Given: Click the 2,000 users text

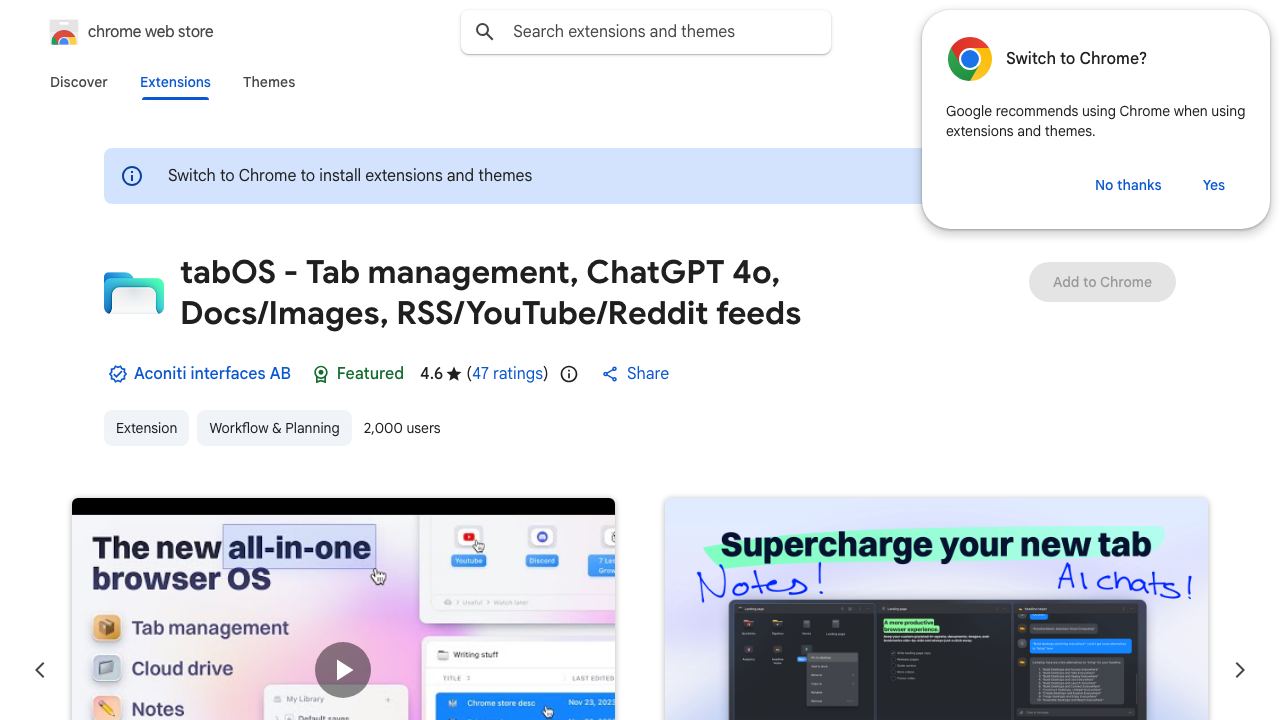Looking at the screenshot, I should (402, 428).
